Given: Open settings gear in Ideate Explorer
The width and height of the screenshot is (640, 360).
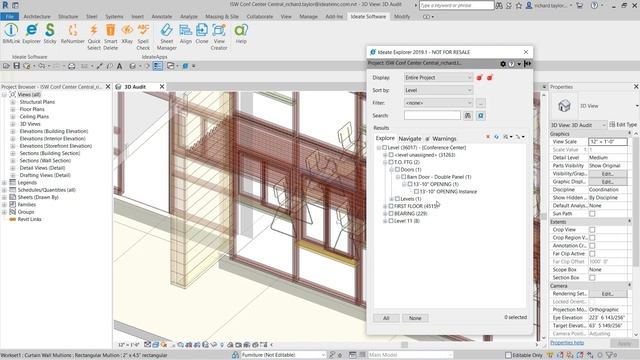Looking at the screenshot, I should 503,64.
